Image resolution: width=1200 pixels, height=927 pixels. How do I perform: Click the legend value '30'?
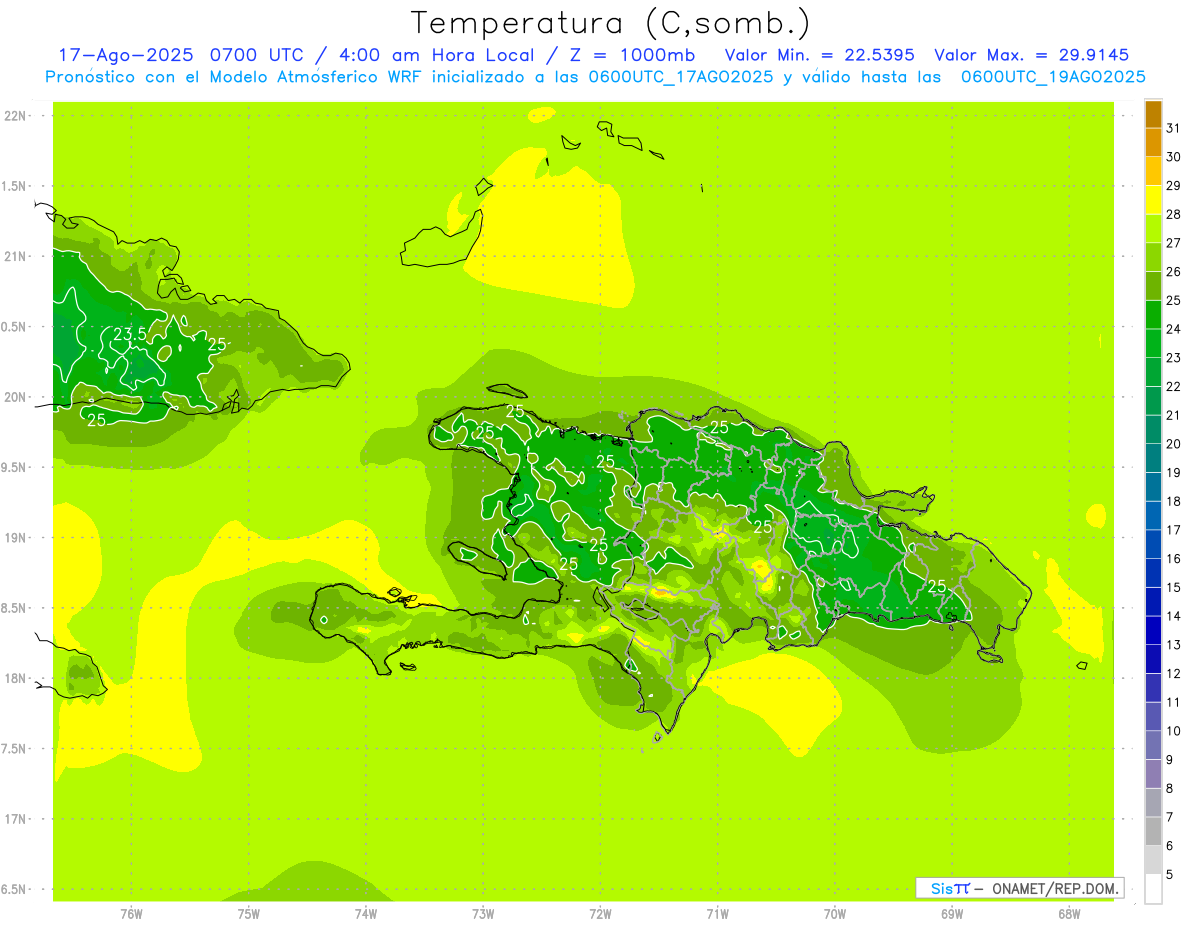1174,157
